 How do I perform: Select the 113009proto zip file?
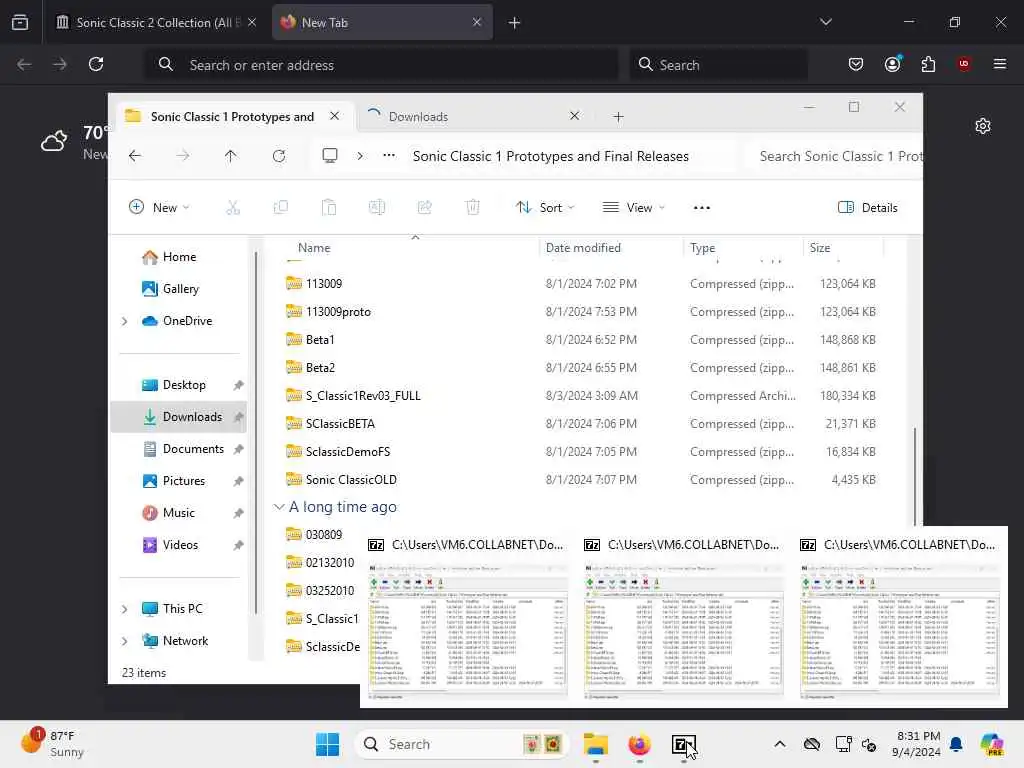tap(581, 312)
